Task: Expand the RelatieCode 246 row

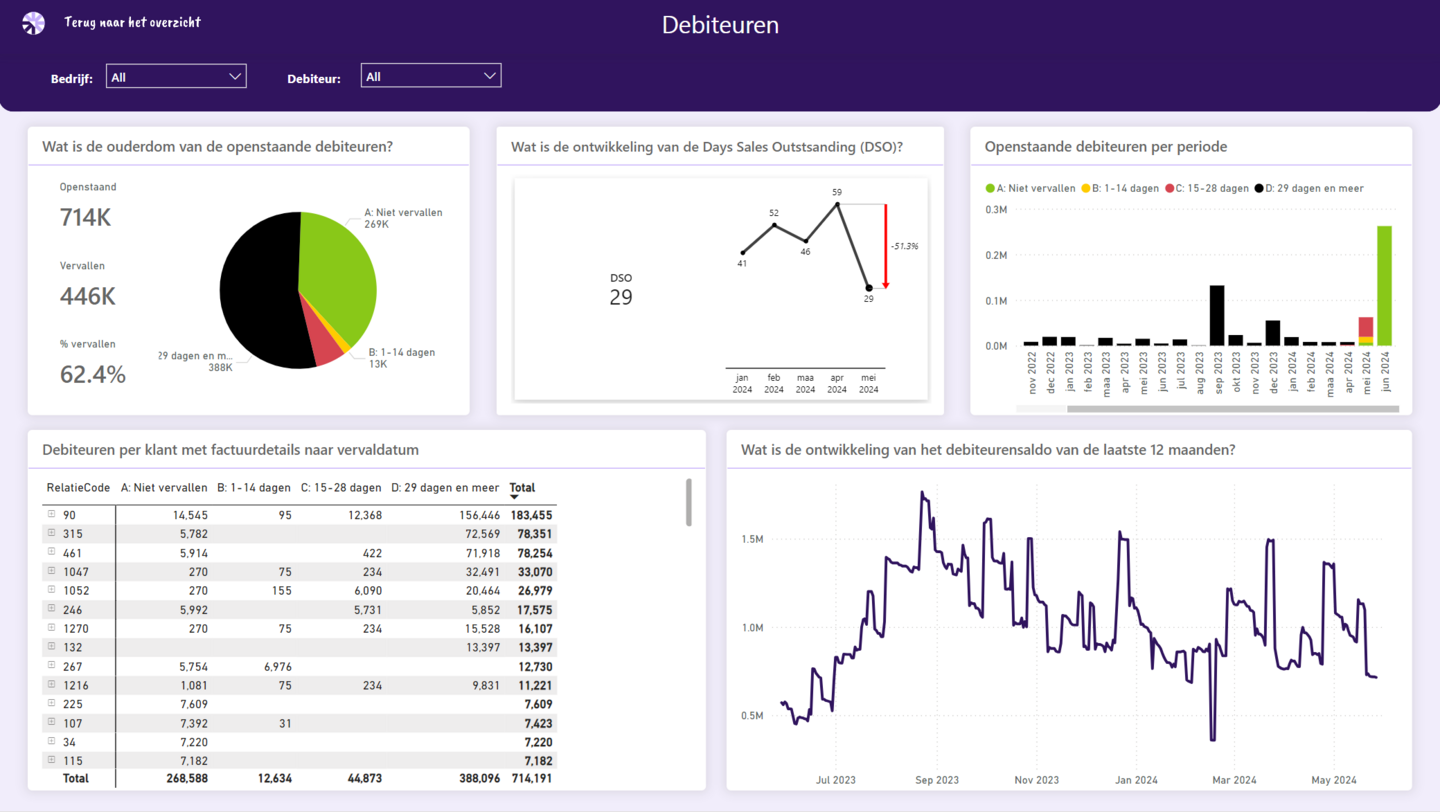Action: 52,609
